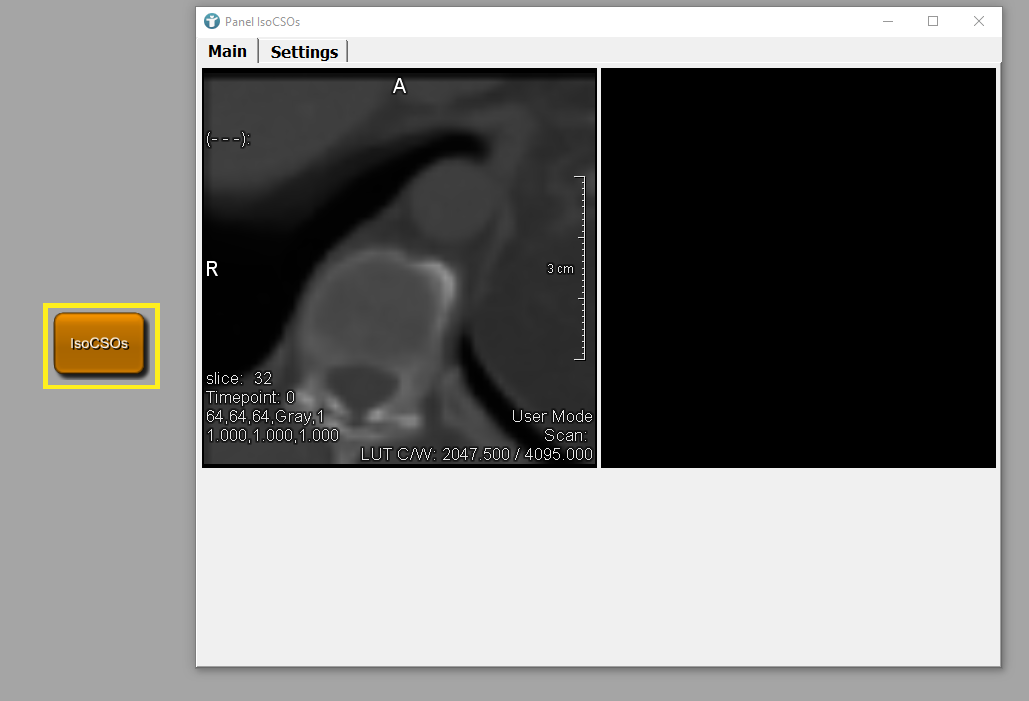Open the Settings tab
Image resolution: width=1029 pixels, height=701 pixels.
coord(304,52)
